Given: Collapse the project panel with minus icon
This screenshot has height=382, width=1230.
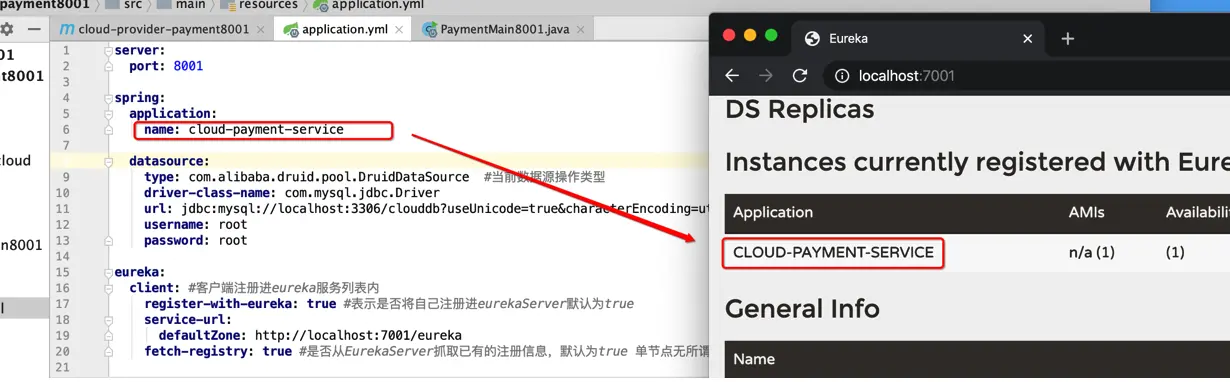Looking at the screenshot, I should (x=34, y=30).
